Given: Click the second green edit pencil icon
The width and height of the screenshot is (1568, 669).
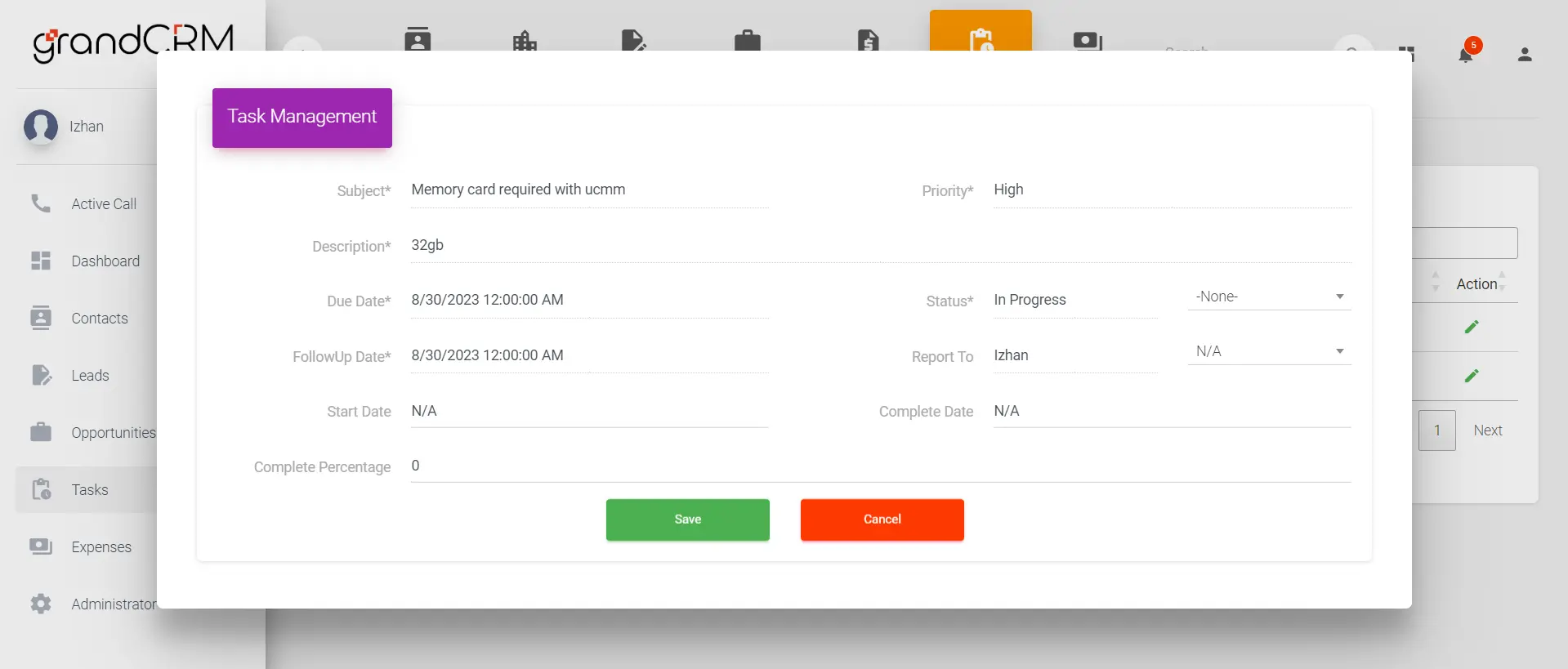Looking at the screenshot, I should pyautogui.click(x=1472, y=376).
